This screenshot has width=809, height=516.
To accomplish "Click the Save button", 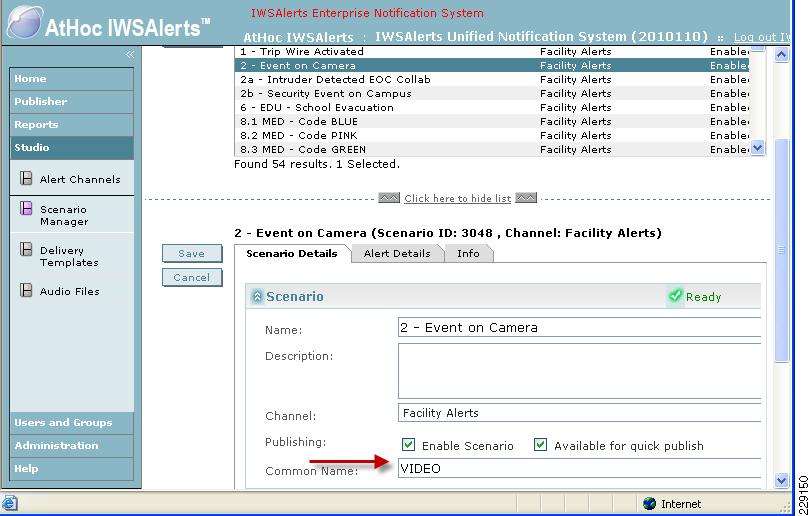I will [192, 253].
